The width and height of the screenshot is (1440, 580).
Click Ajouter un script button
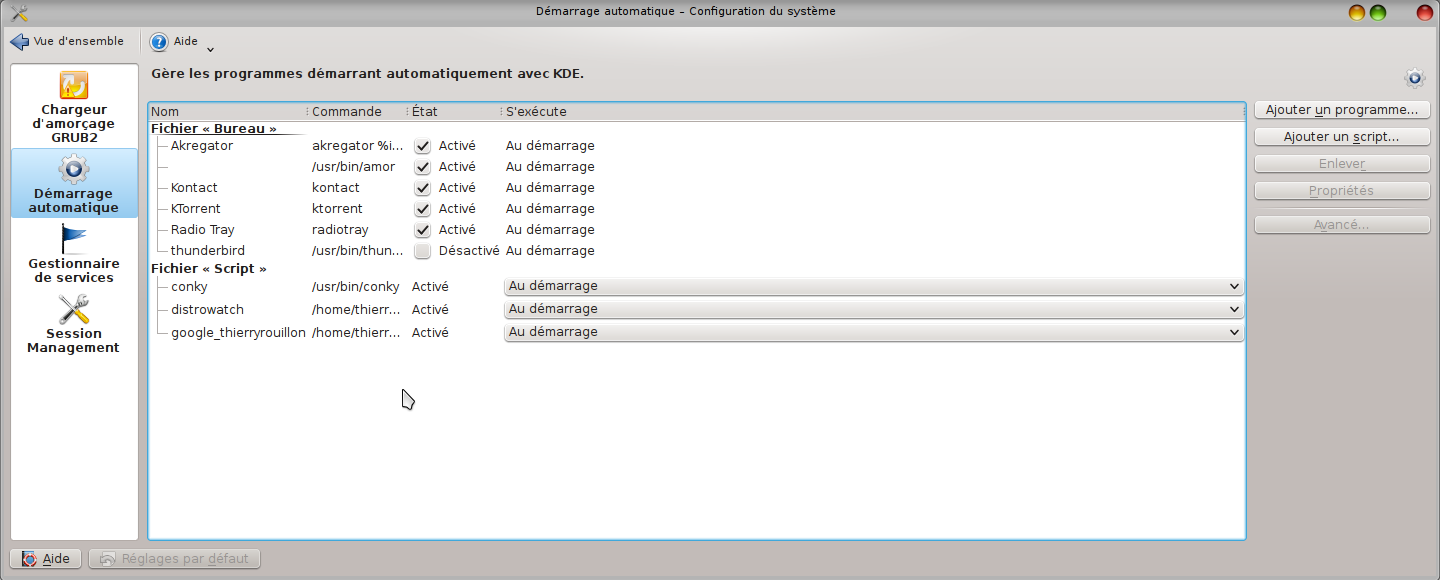(x=1342, y=137)
